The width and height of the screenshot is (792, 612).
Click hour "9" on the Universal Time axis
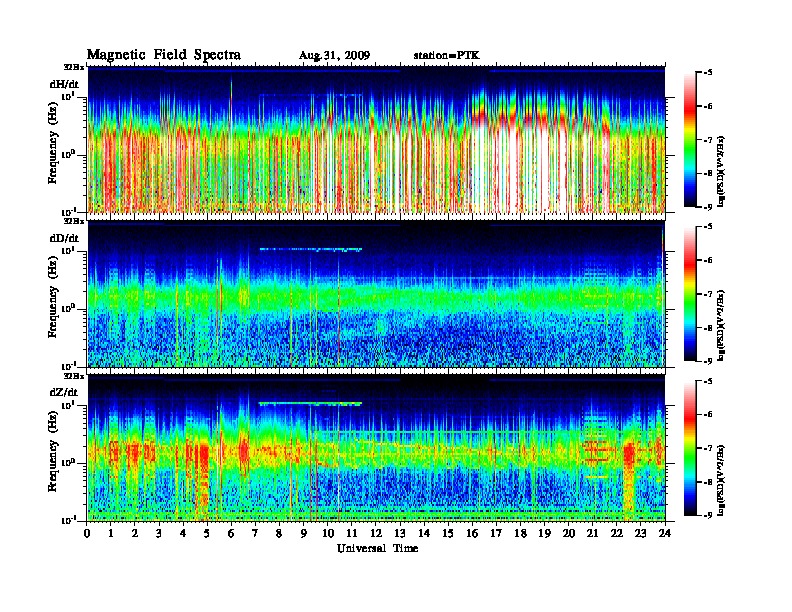click(x=304, y=534)
